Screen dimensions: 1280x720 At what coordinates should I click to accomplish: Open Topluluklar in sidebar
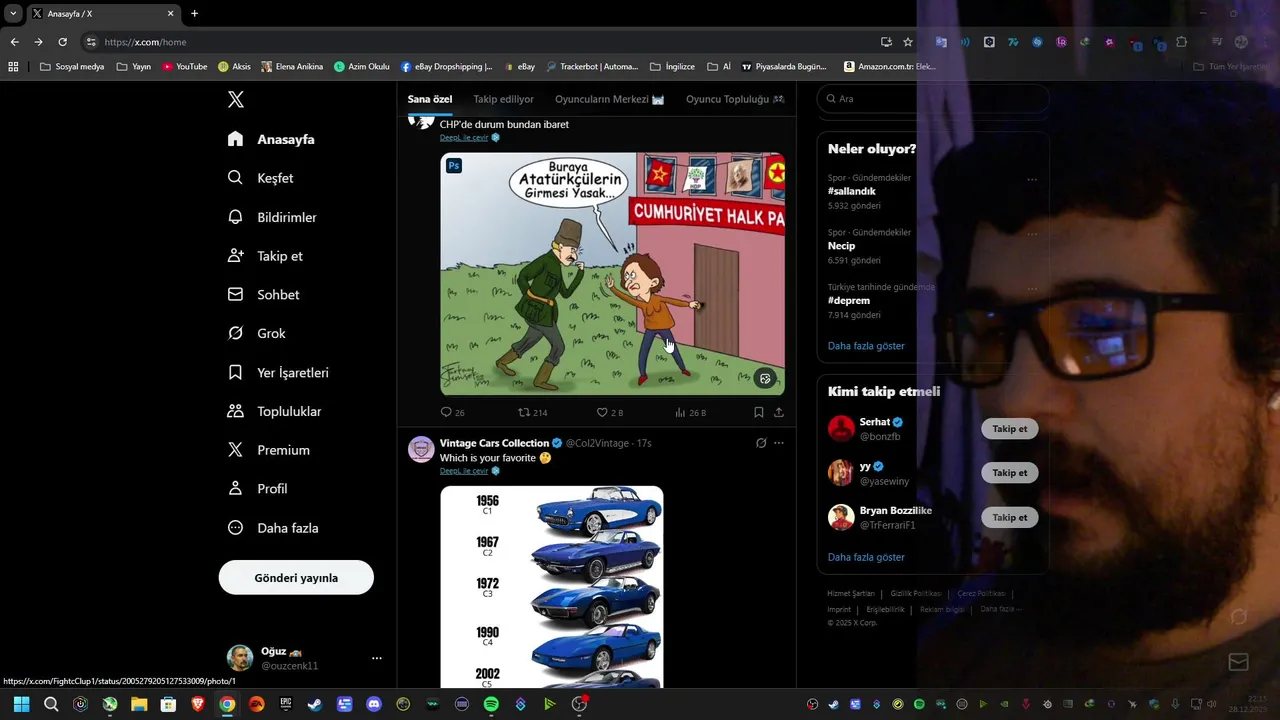[274, 411]
